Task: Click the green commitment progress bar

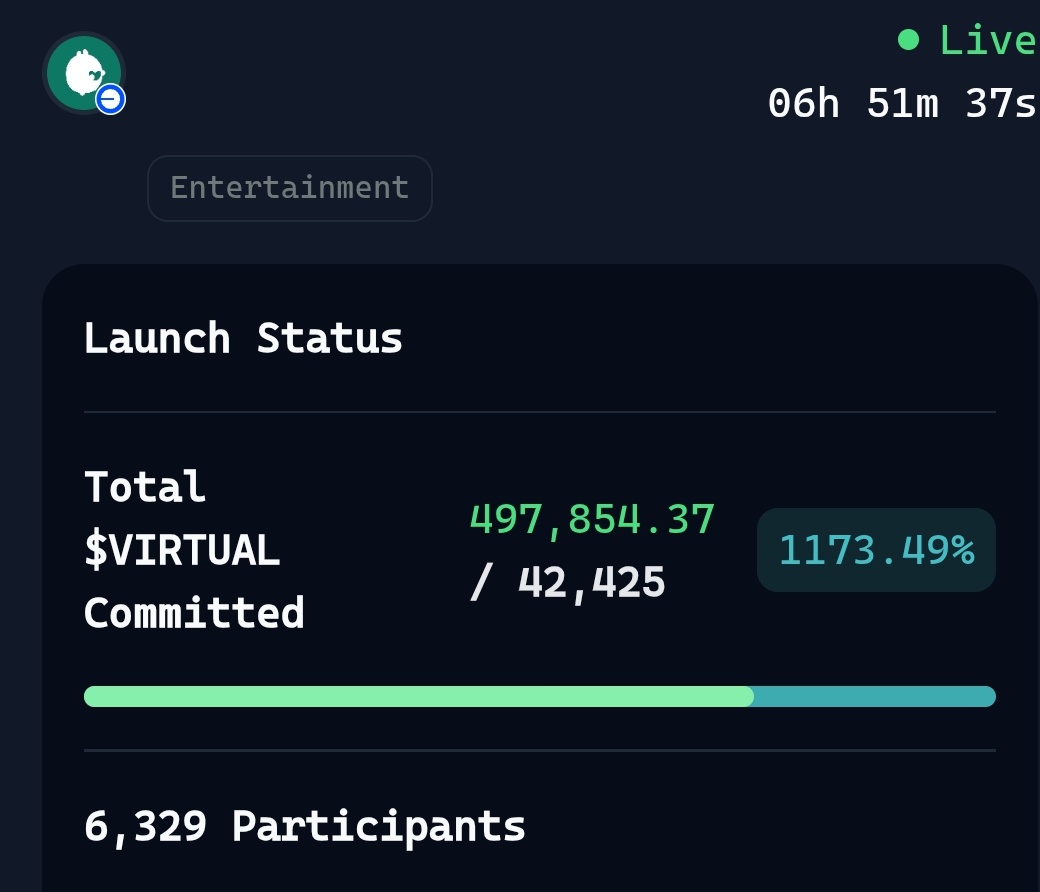Action: pos(420,696)
